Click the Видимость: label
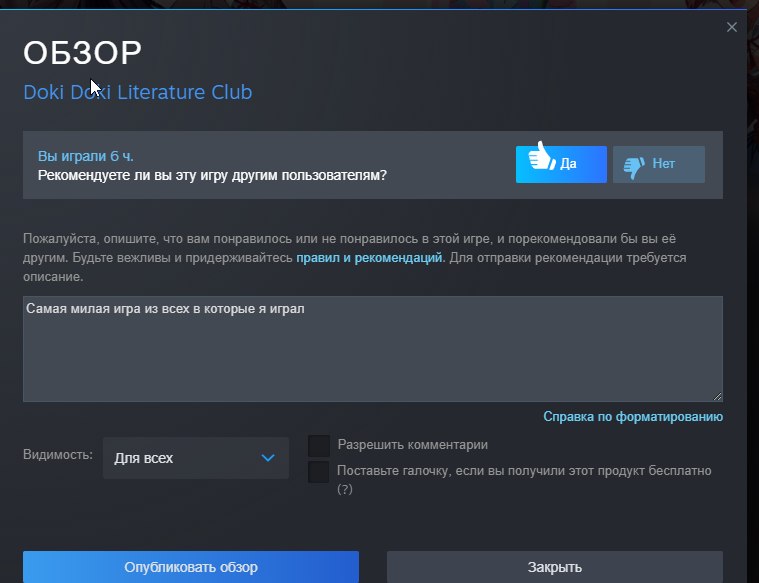759x583 pixels. (x=58, y=455)
